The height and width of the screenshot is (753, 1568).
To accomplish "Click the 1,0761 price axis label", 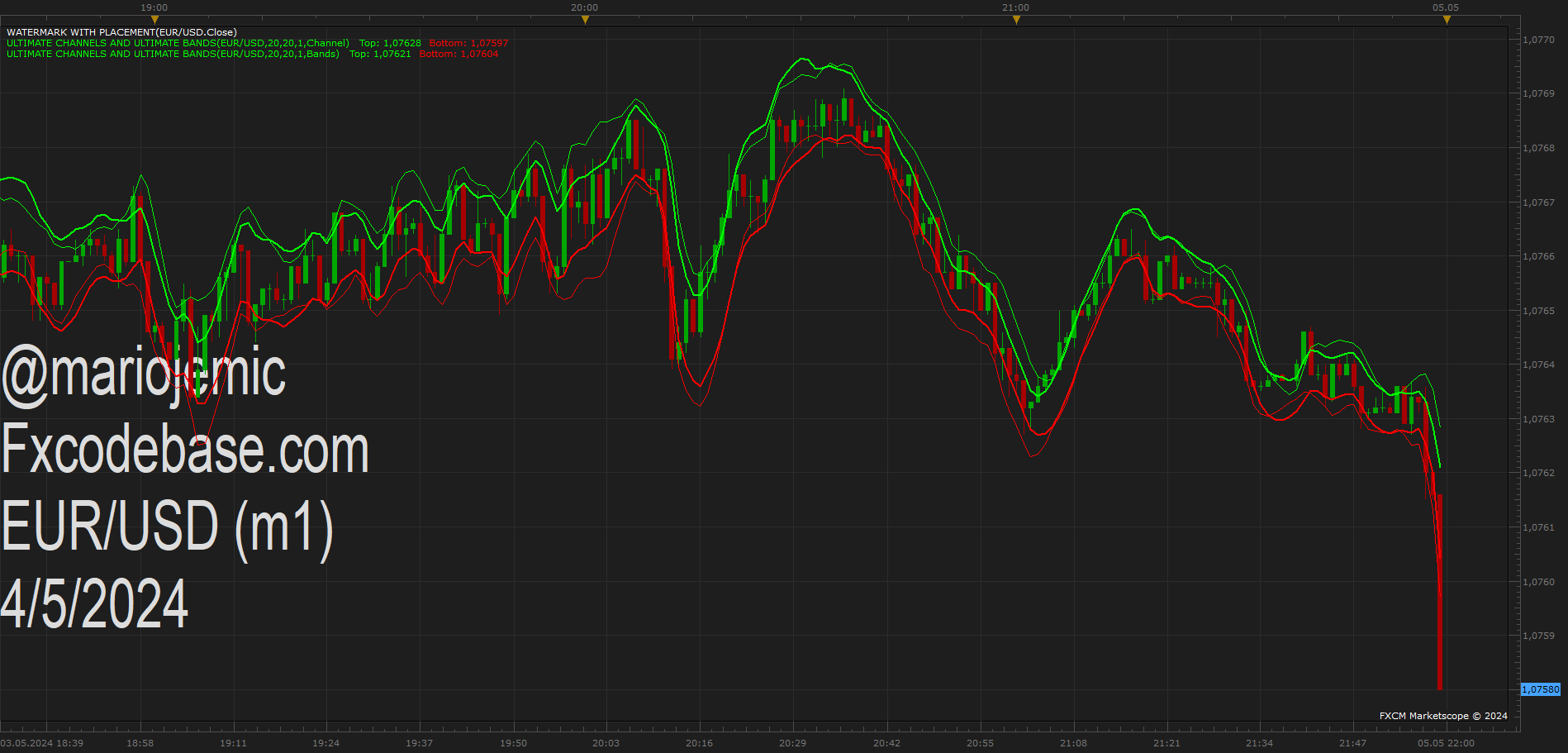I will click(x=1538, y=527).
